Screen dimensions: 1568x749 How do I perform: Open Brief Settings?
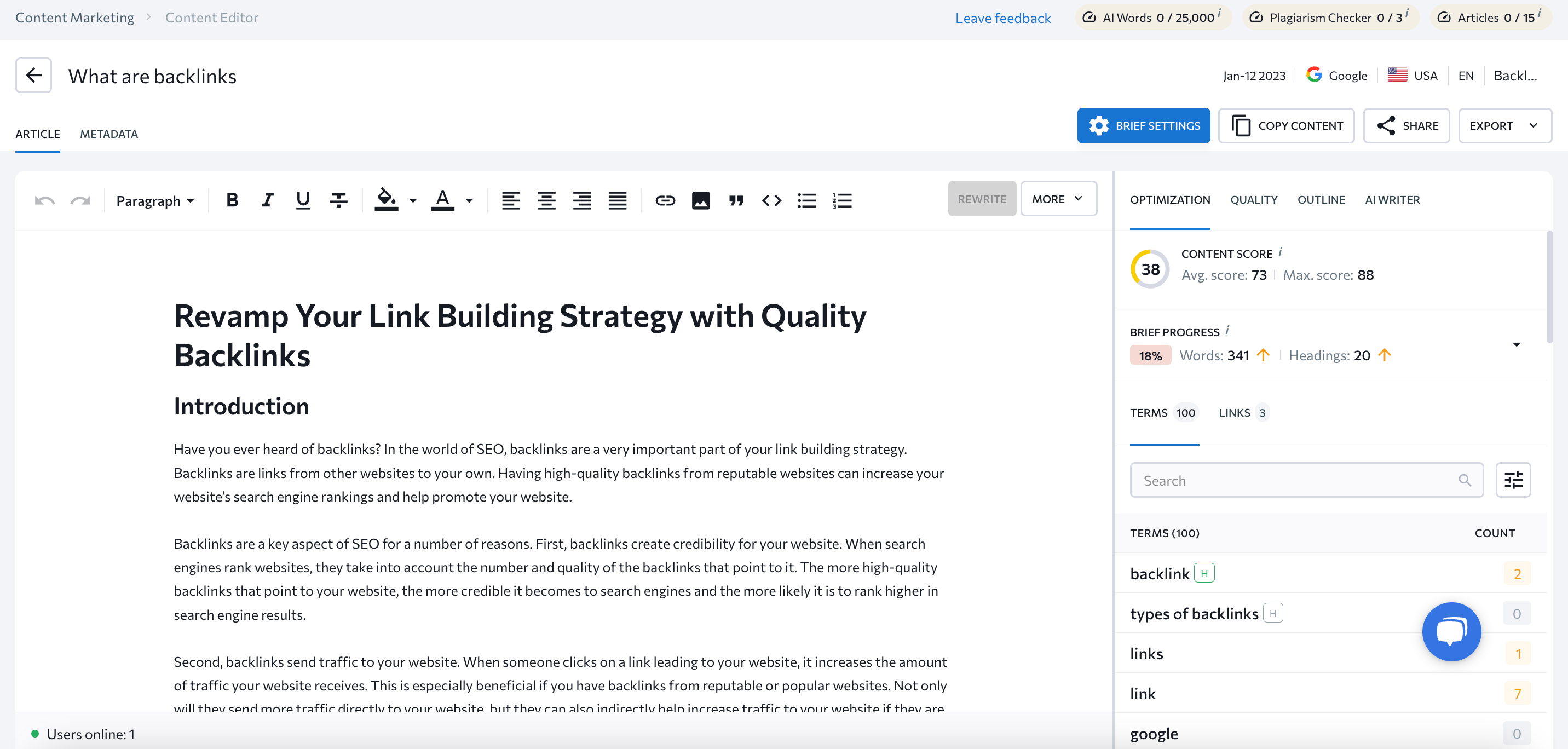pyautogui.click(x=1143, y=125)
